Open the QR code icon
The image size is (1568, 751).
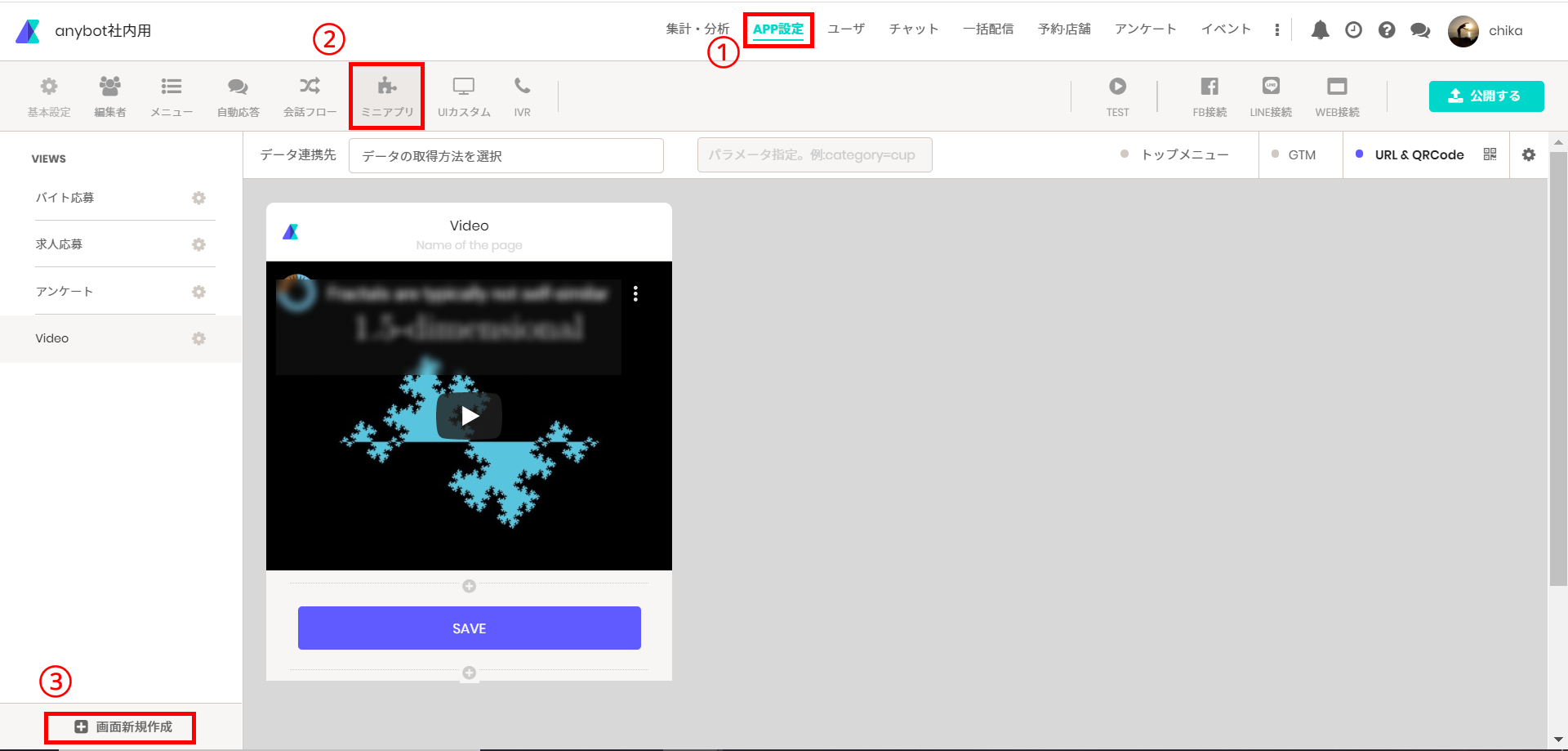point(1490,154)
